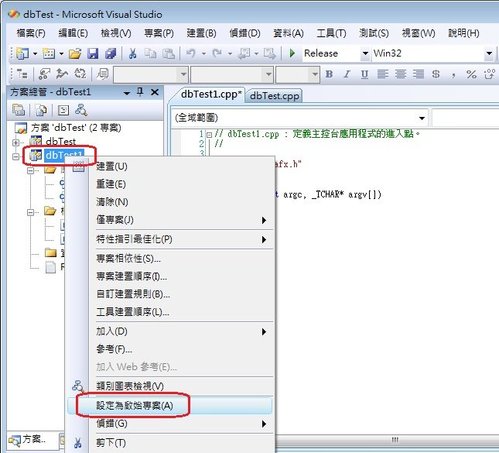Open the Release configuration dropdown

click(365, 53)
